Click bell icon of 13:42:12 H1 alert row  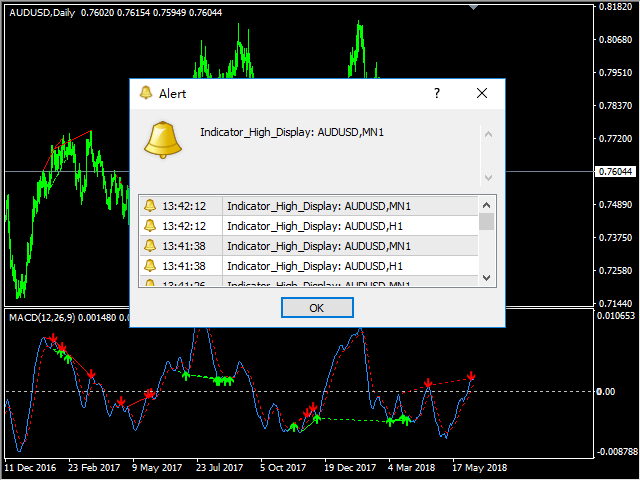click(150, 226)
